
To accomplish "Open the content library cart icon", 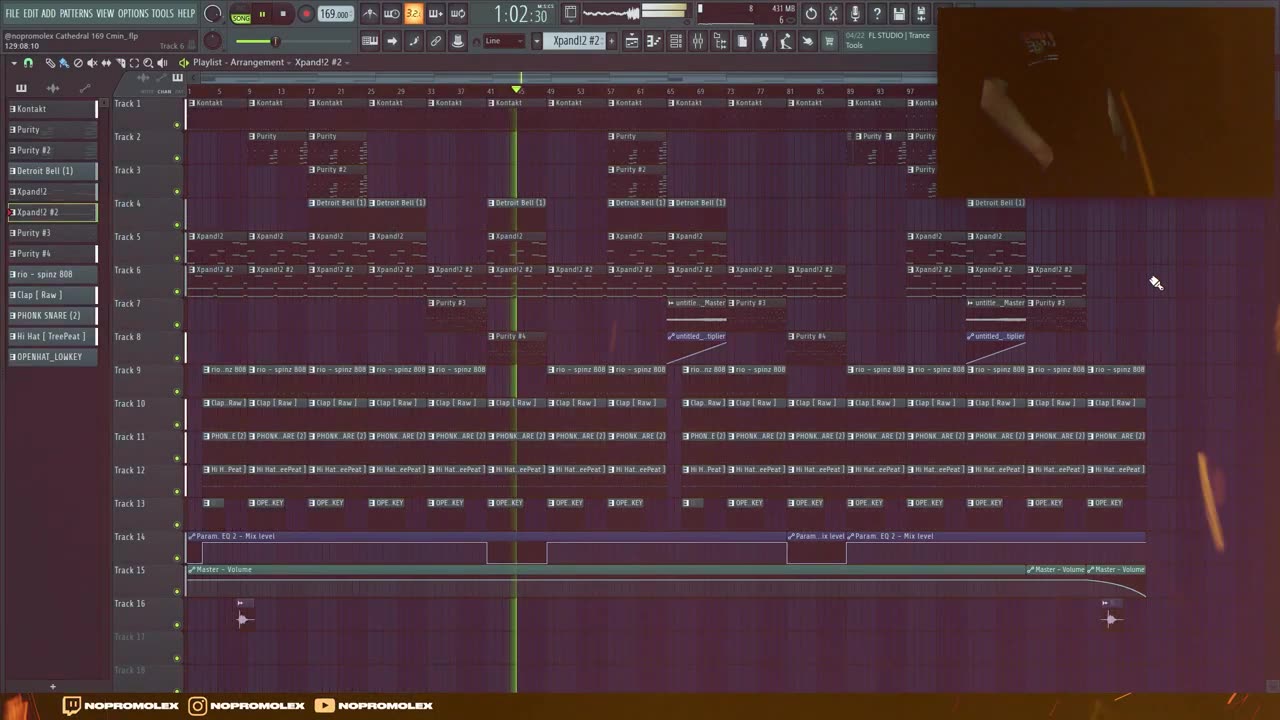I will coord(829,41).
